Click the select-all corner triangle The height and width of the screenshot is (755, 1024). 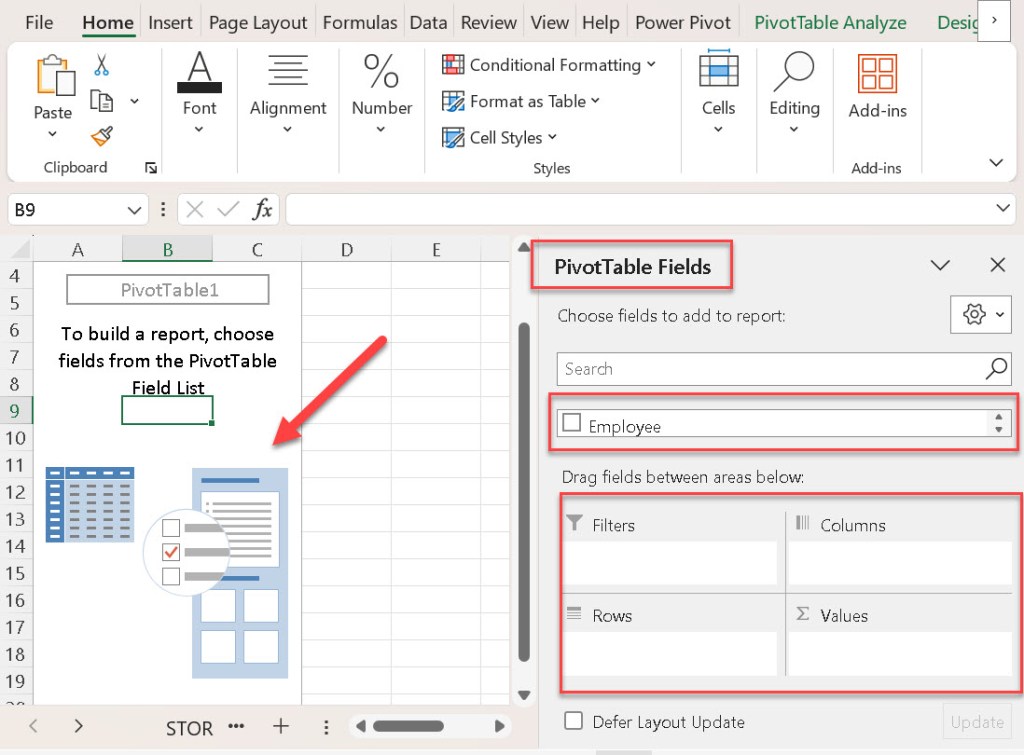tap(20, 249)
